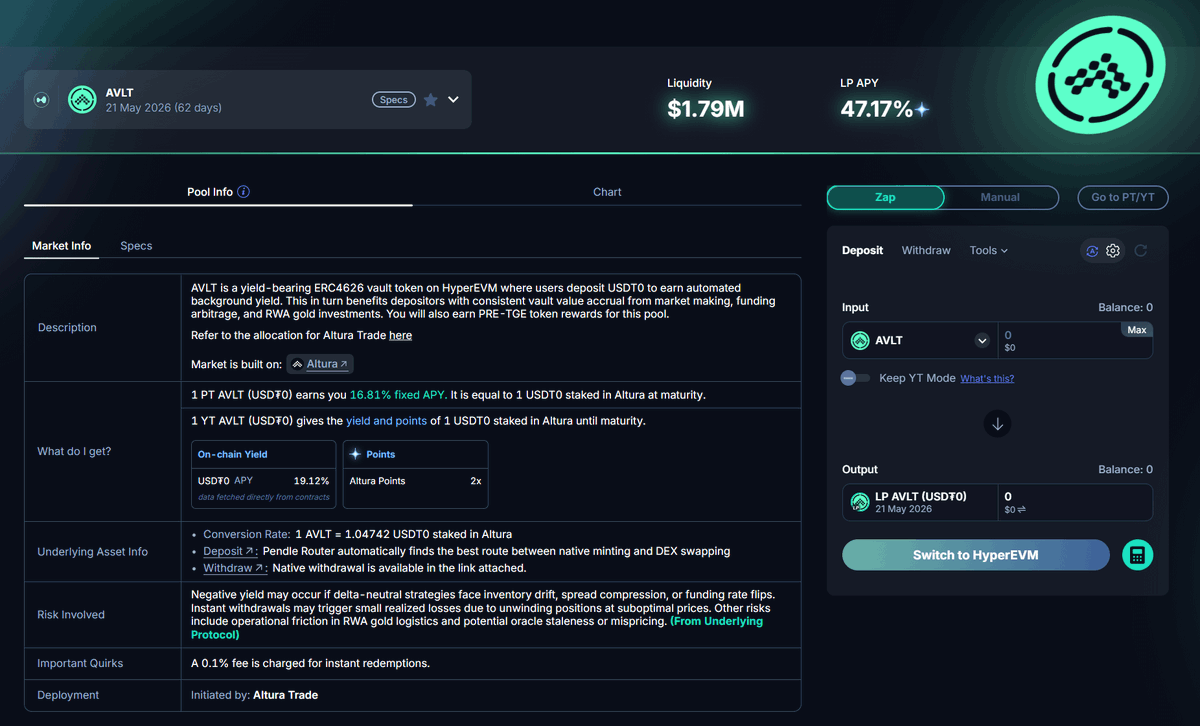The image size is (1200, 726).
Task: Open the Altura protocol link chip
Action: (x=320, y=364)
